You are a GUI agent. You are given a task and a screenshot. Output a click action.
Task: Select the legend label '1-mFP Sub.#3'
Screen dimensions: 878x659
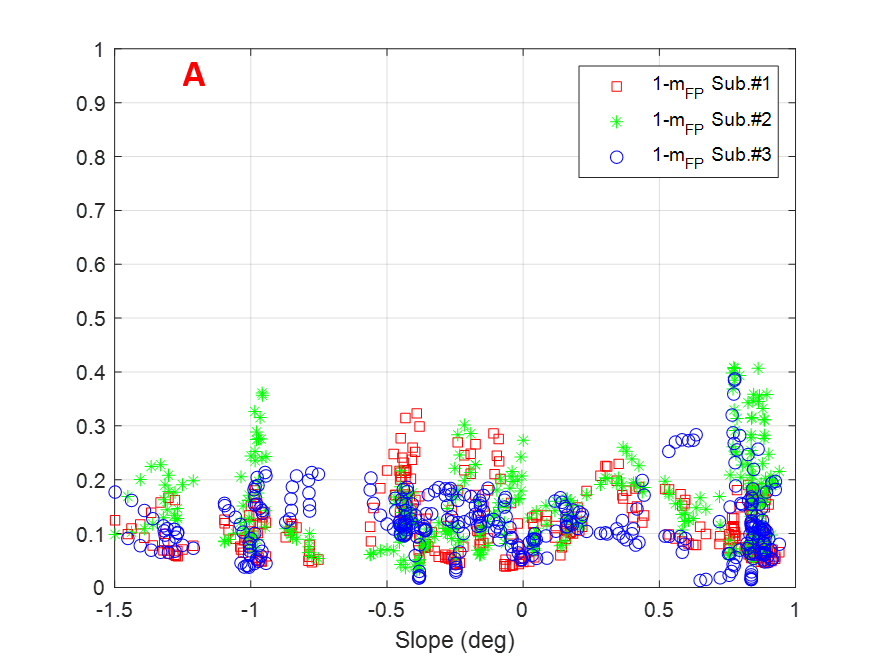click(712, 157)
